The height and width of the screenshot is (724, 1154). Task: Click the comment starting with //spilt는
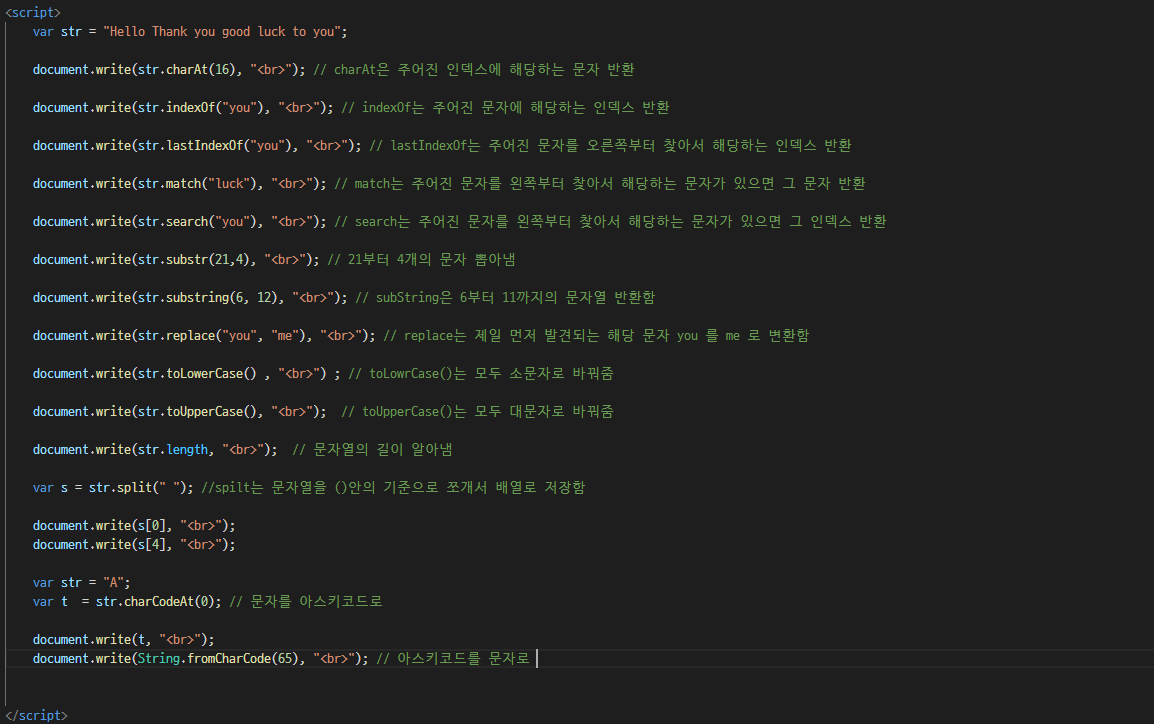[x=394, y=488]
